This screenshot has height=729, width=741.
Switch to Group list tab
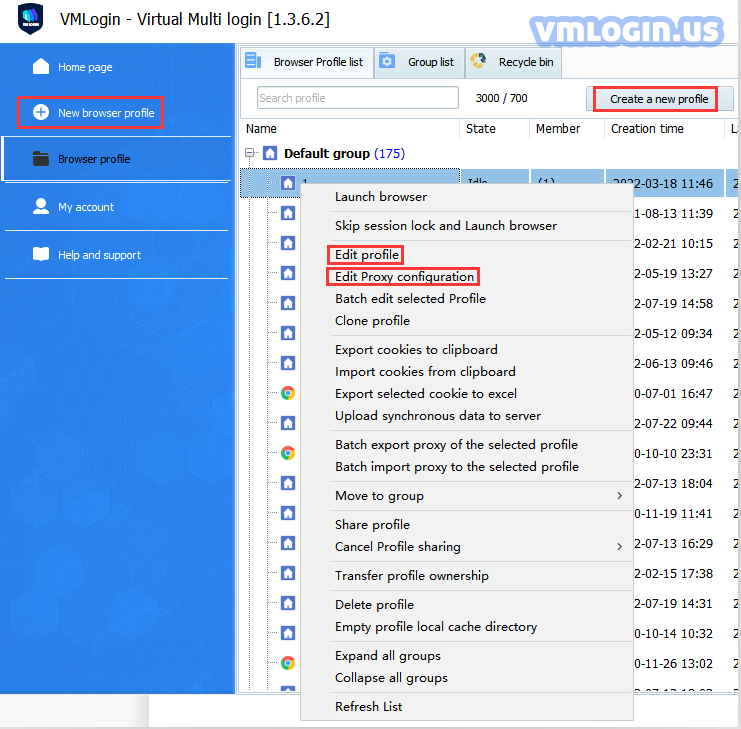point(420,62)
